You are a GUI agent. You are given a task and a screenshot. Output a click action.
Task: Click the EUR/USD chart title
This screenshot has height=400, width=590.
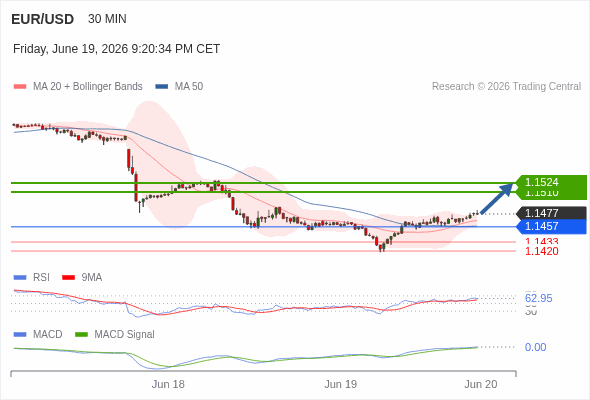43,19
